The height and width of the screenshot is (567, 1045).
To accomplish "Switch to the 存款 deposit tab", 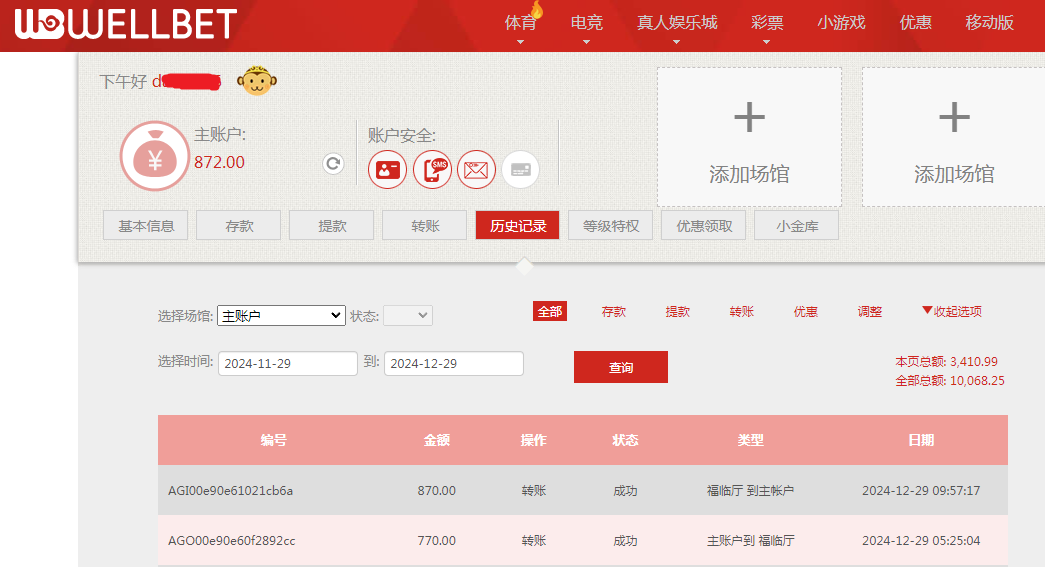I will [238, 226].
